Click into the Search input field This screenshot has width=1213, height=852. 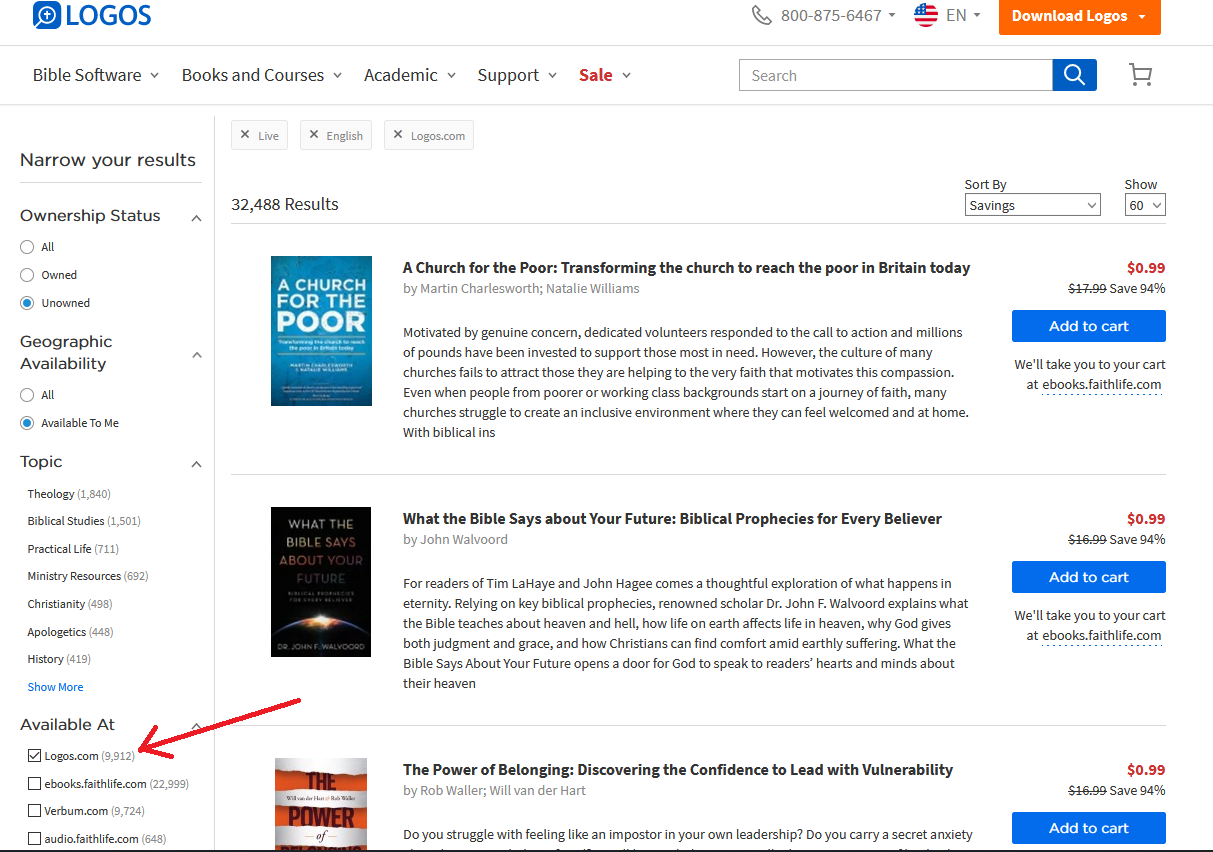pos(896,75)
